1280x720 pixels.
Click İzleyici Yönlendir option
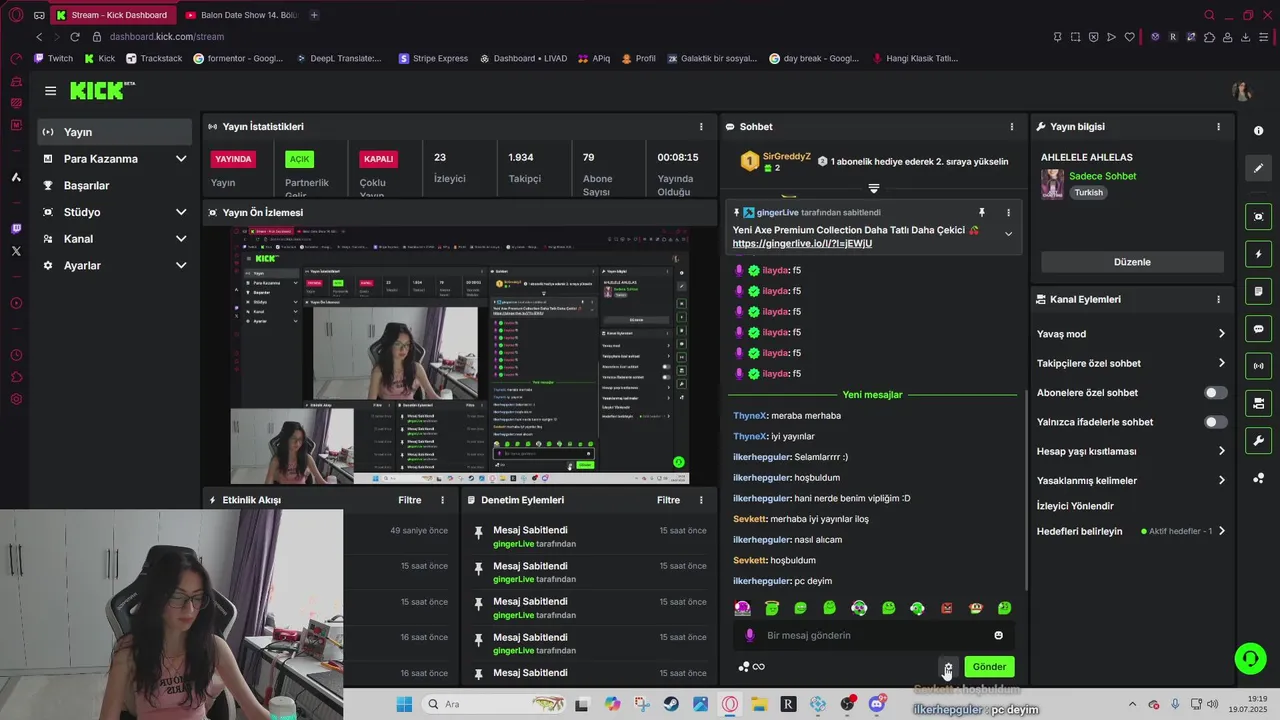point(1075,506)
